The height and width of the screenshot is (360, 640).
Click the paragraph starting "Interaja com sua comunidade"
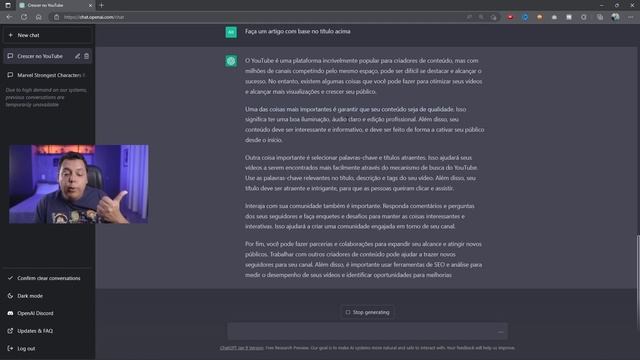tap(360, 216)
